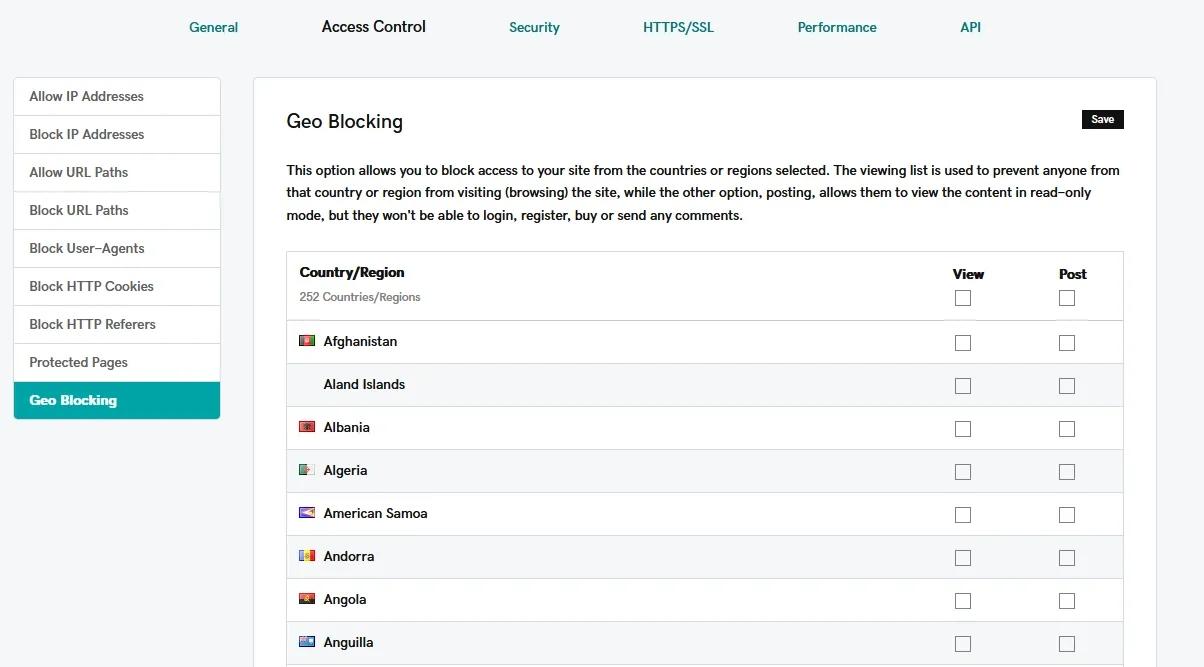Enable Post blocking for all countries

[x=1067, y=298]
